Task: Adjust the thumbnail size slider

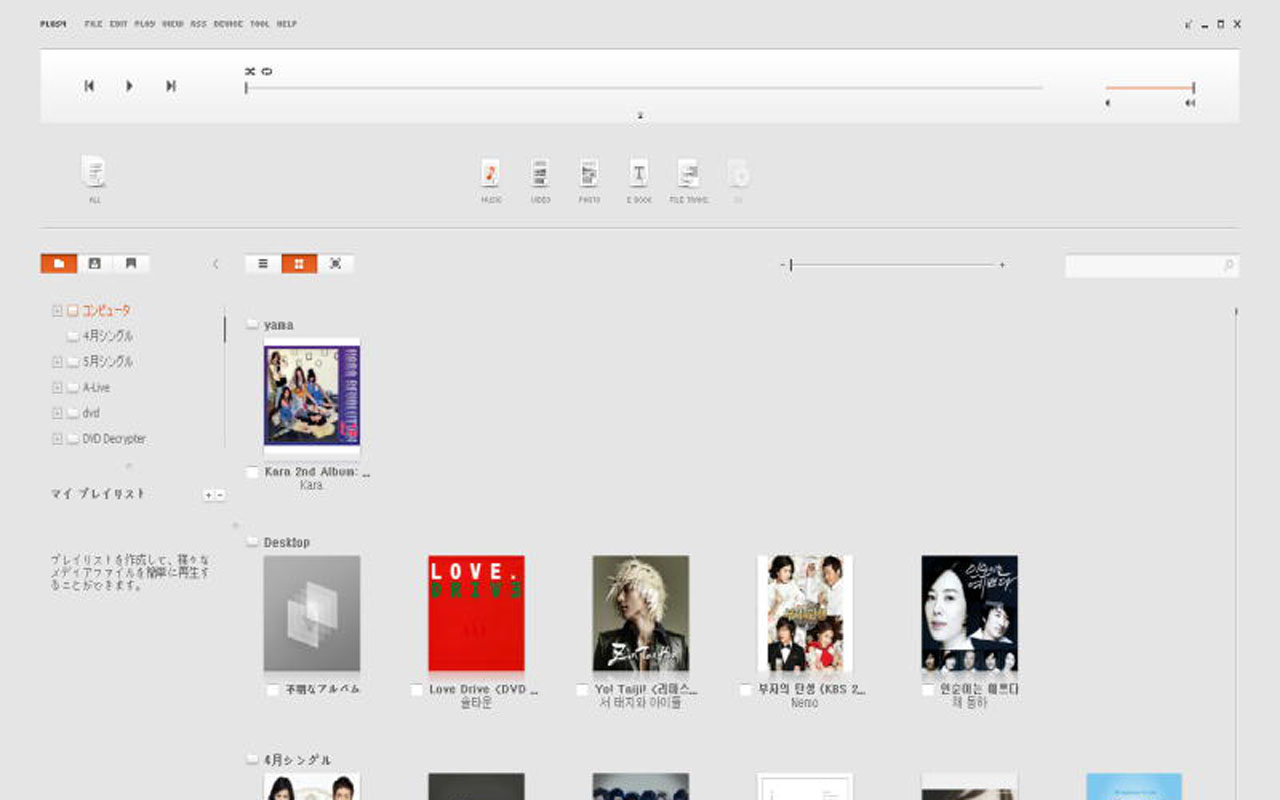Action: pos(893,265)
